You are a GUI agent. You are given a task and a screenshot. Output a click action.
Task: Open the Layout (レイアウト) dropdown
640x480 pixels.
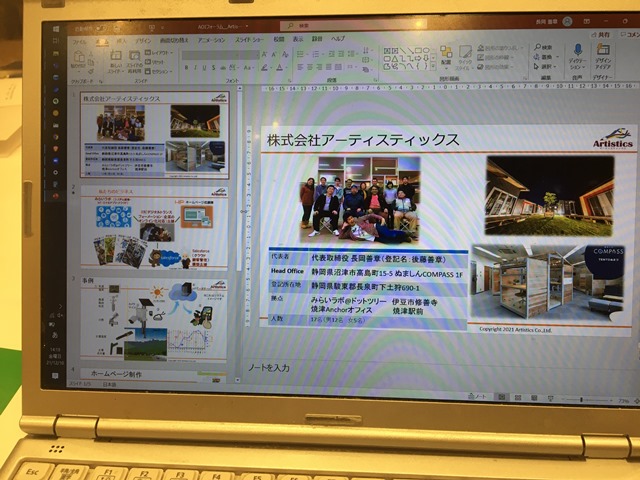pos(159,53)
